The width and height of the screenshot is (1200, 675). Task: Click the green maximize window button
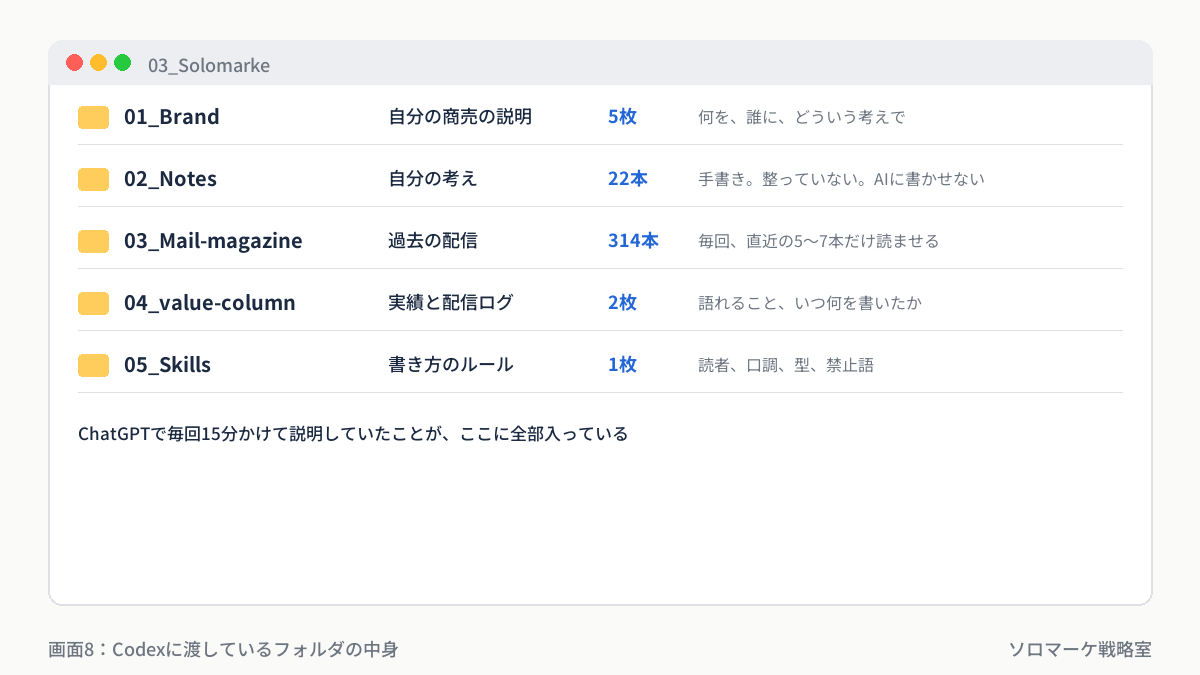(x=123, y=63)
